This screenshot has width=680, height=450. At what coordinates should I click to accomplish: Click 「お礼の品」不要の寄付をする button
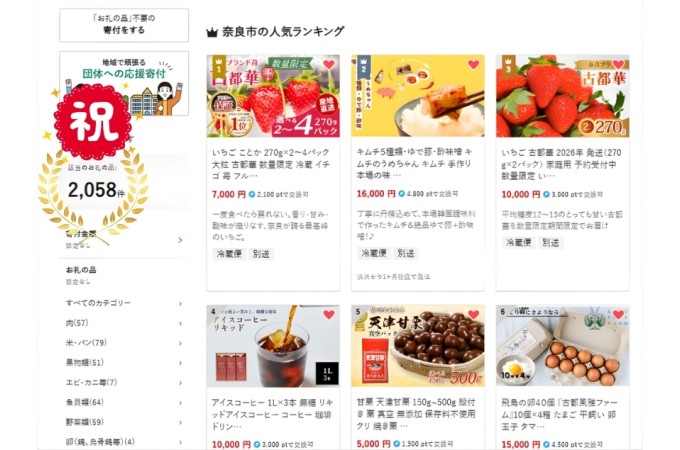(124, 25)
